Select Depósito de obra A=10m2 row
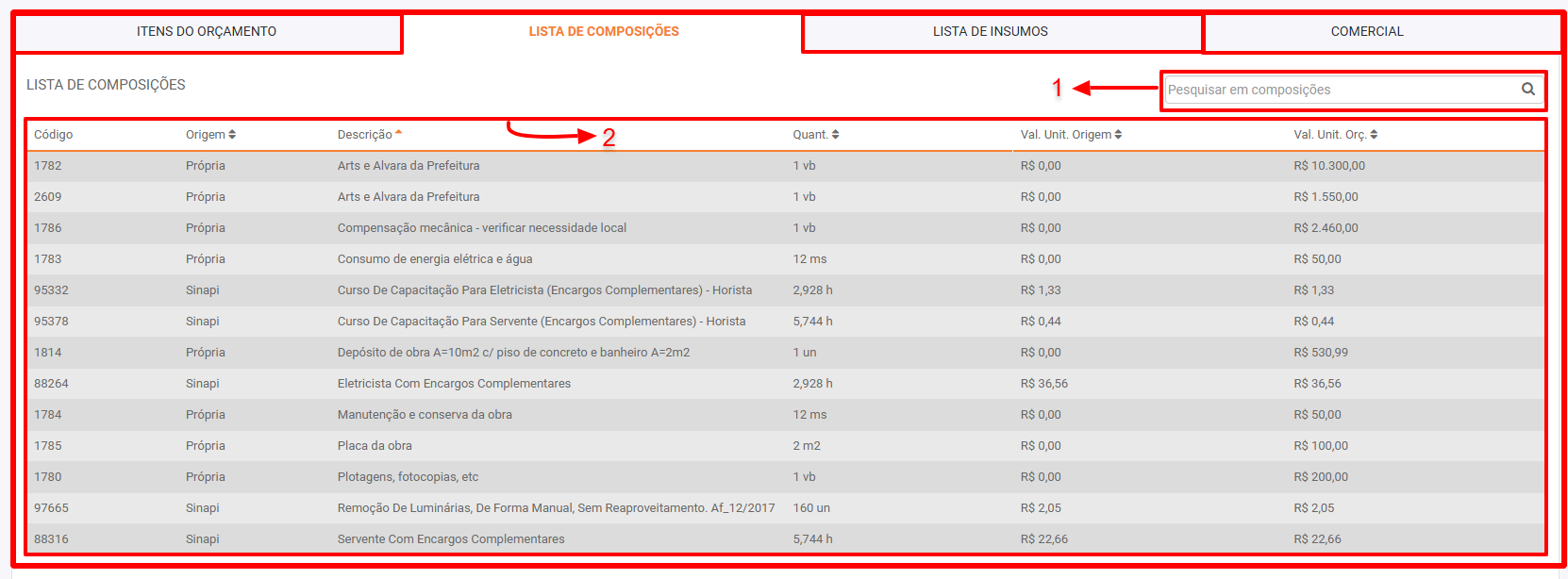 513,353
